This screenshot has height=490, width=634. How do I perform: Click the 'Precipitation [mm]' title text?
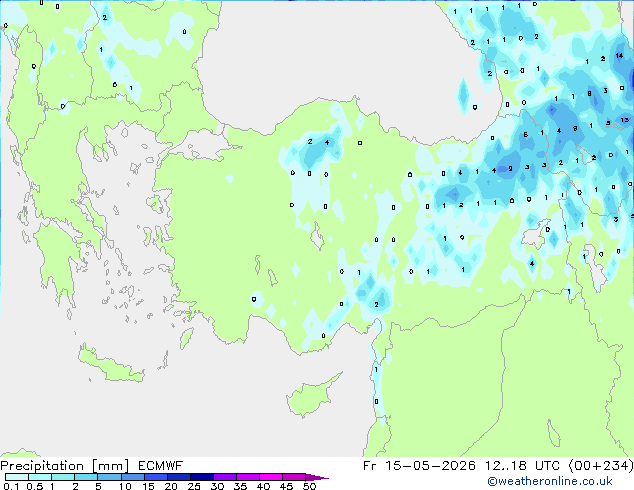point(65,466)
